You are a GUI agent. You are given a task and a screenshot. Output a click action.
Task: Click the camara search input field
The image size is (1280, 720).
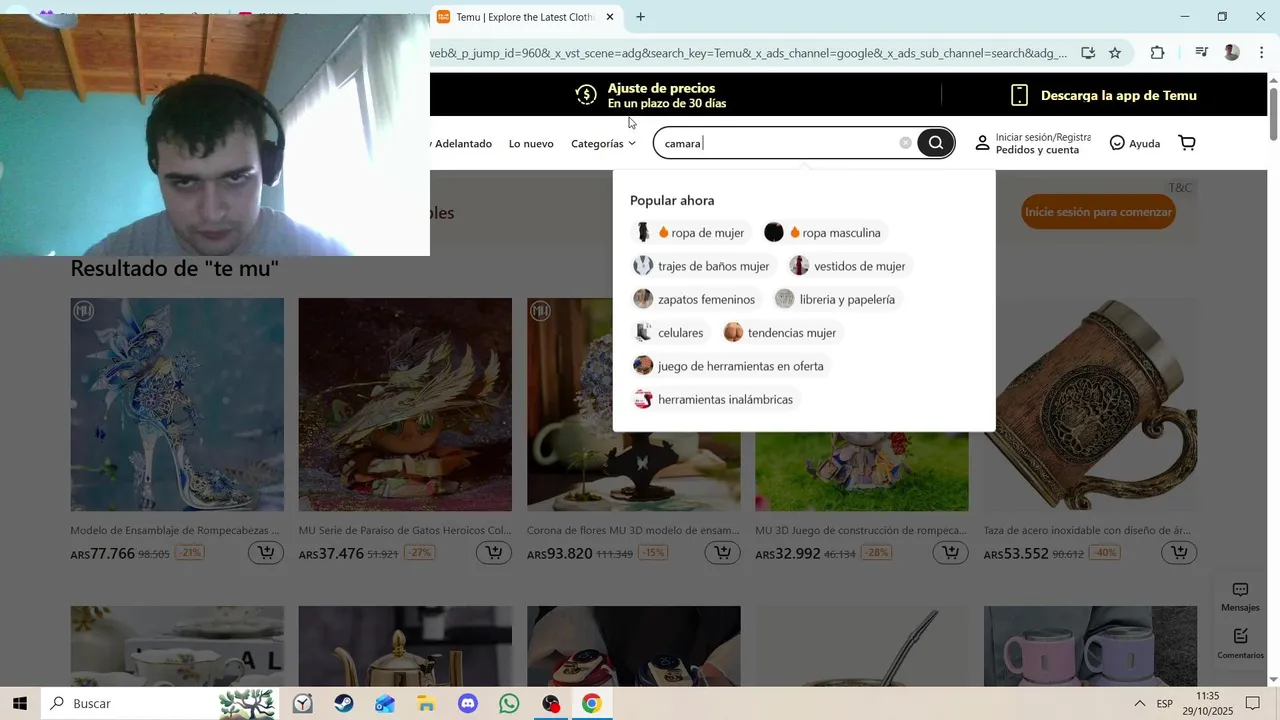coord(778,143)
